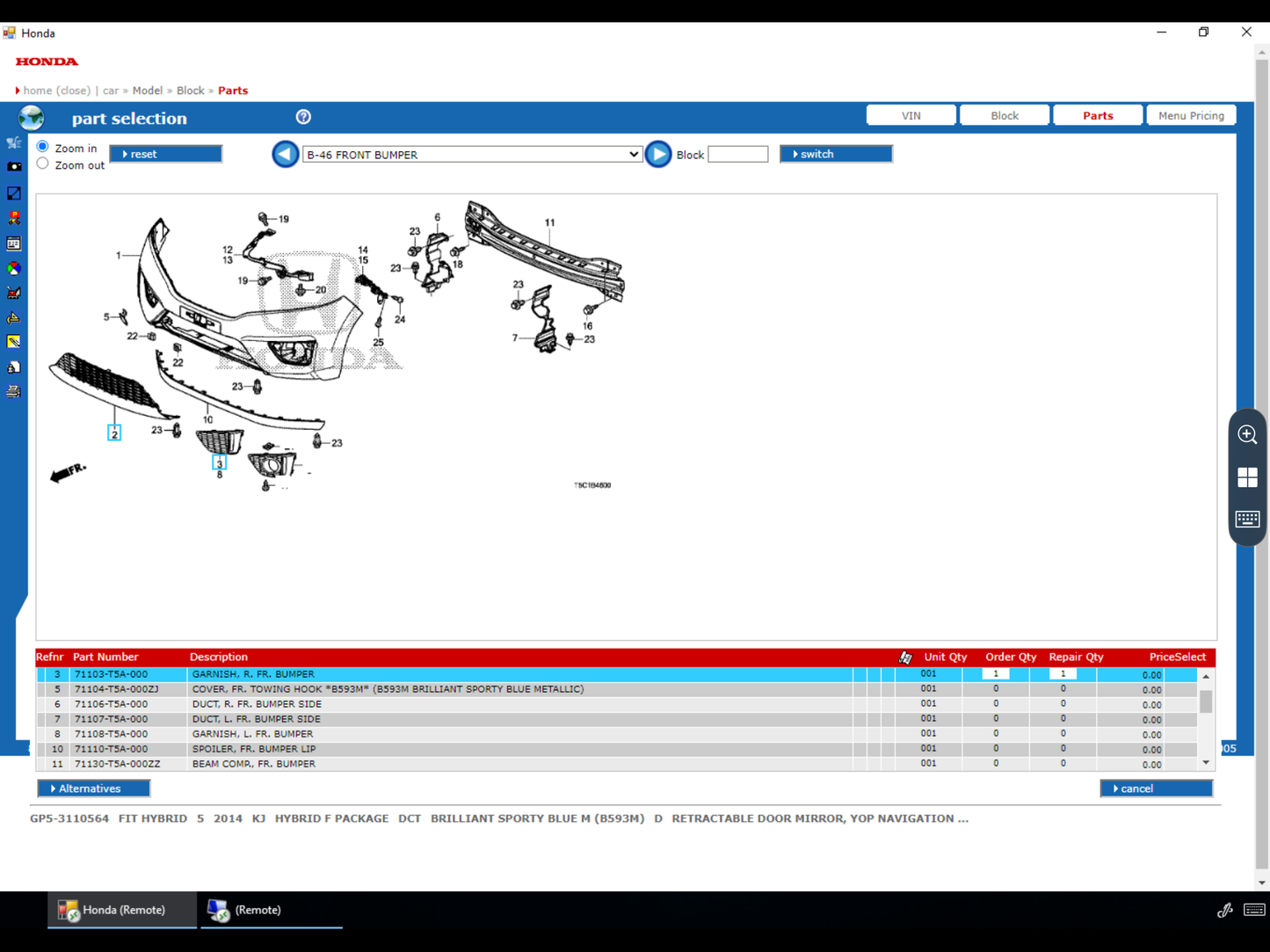The width and height of the screenshot is (1270, 952).
Task: Click the yellow pencil note sidebar icon
Action: click(14, 342)
